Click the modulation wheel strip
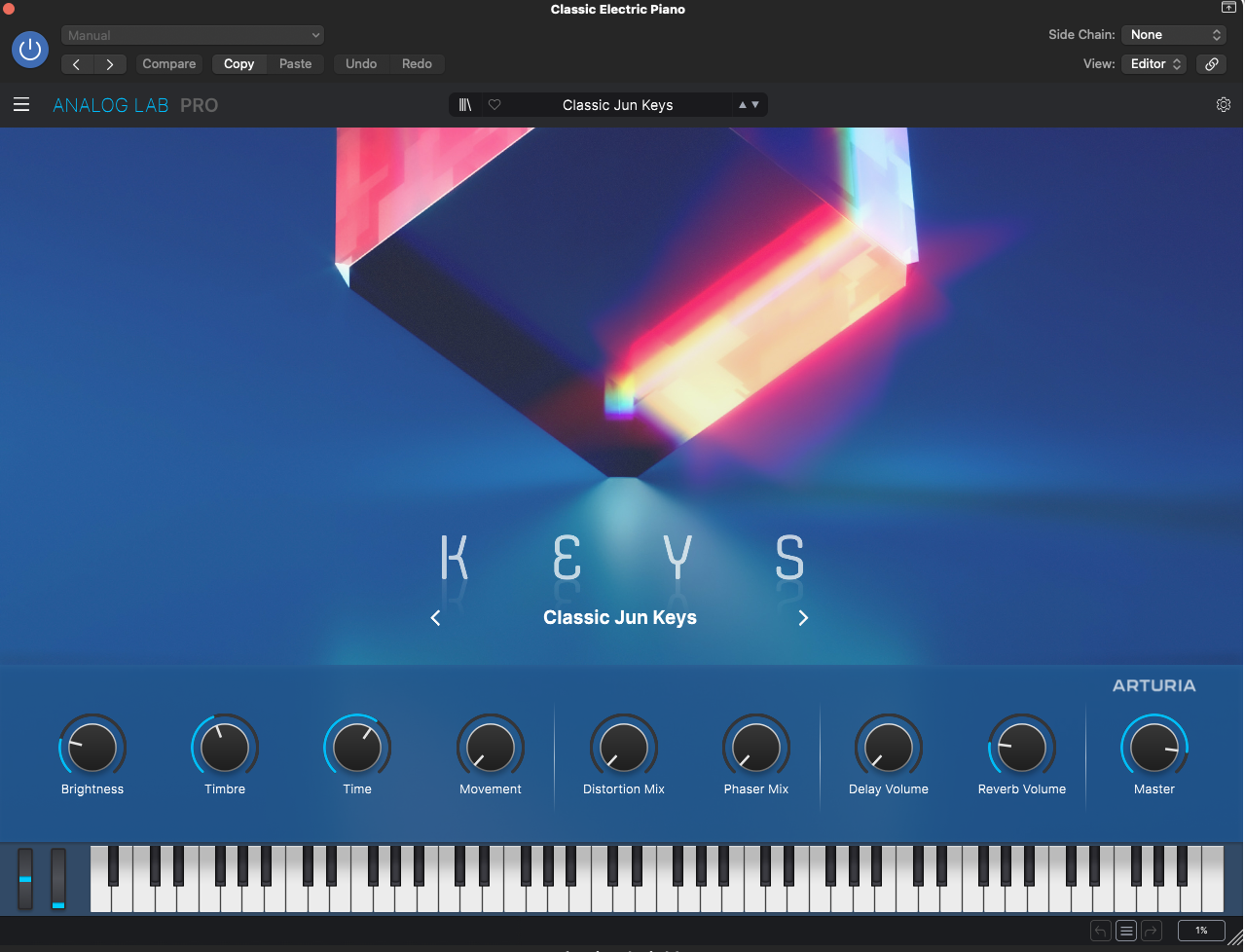Viewport: 1245px width, 952px height. coord(58,879)
